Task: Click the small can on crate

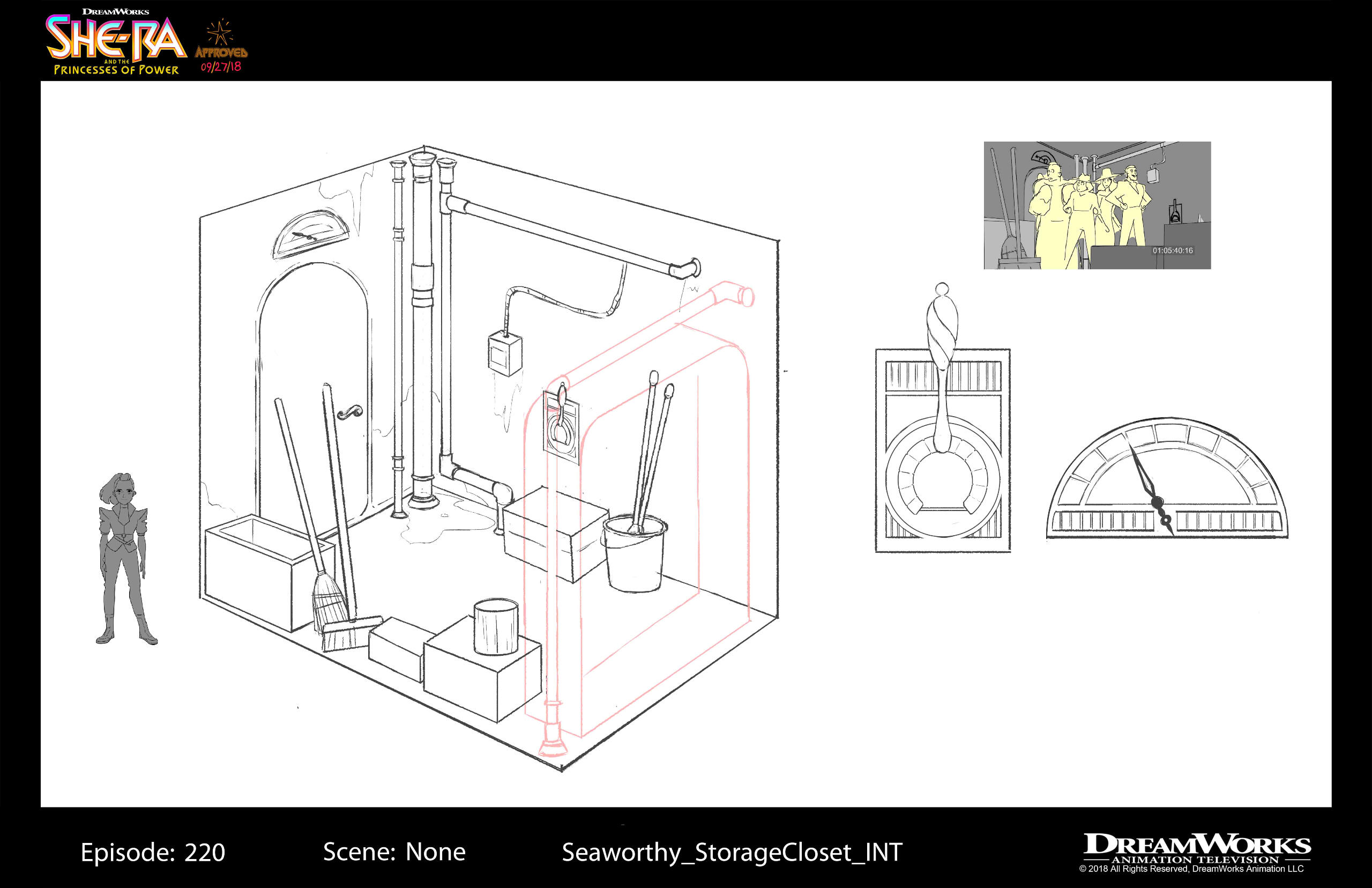Action: 496,626
